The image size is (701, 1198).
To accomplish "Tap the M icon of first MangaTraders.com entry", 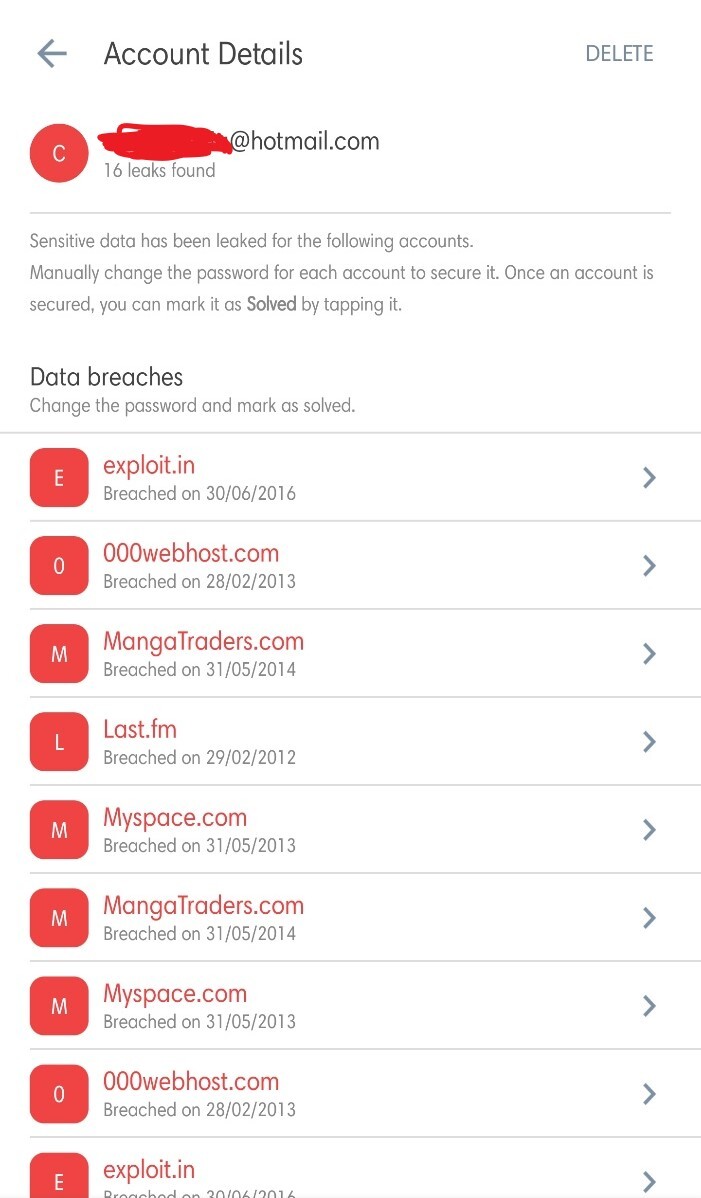I will [x=59, y=654].
